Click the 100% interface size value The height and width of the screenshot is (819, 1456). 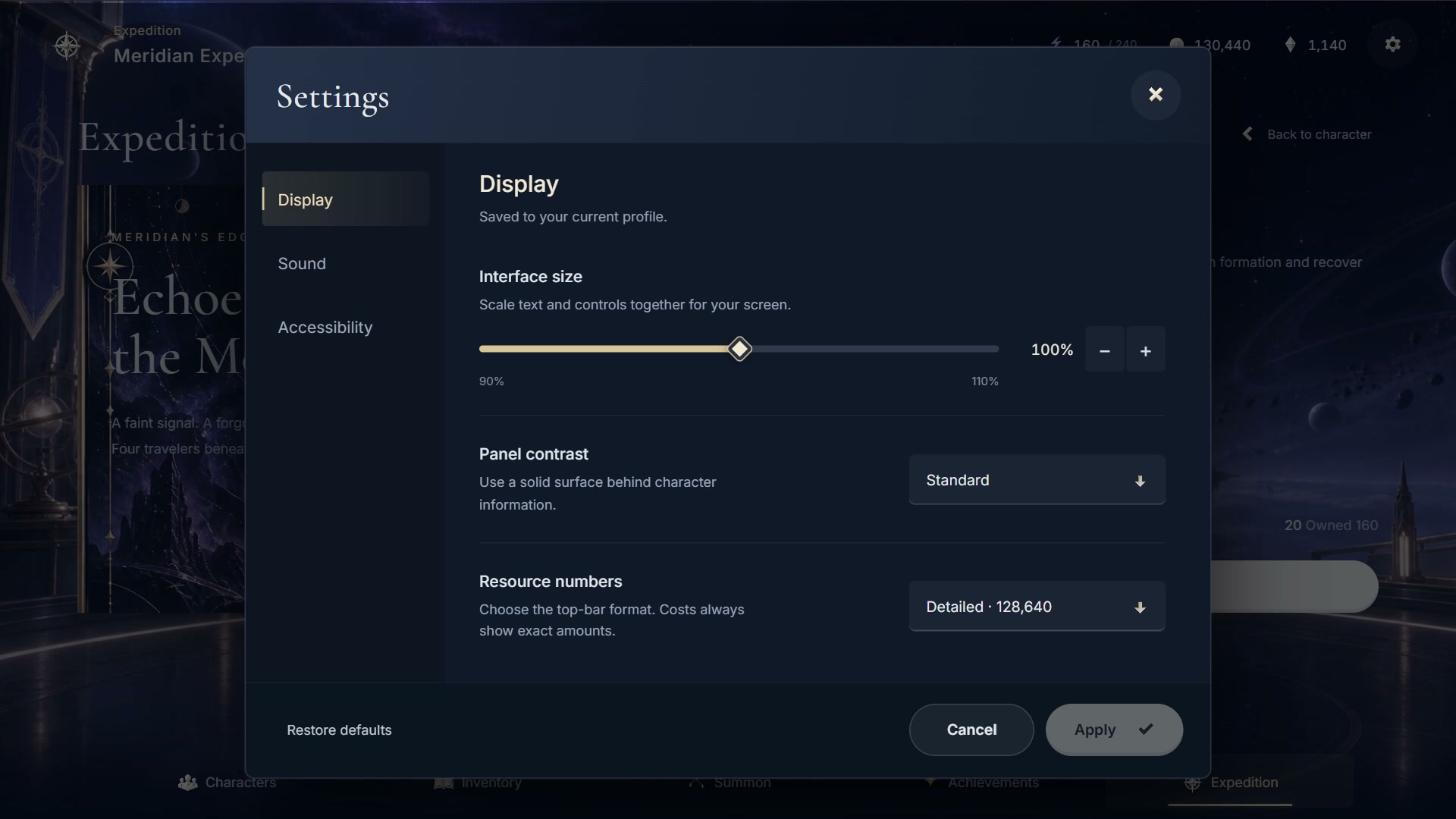(1052, 350)
